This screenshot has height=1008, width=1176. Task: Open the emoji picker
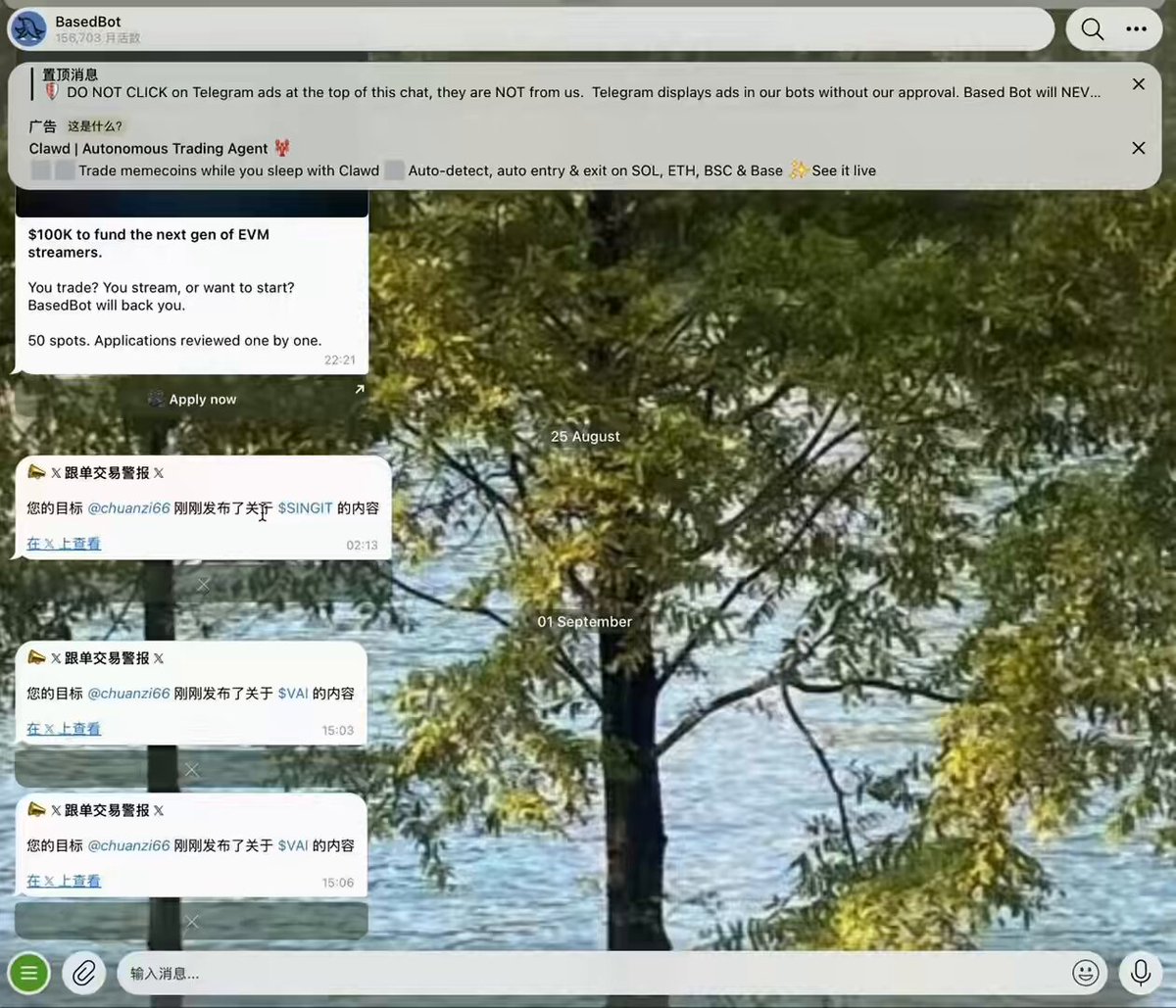click(x=1085, y=972)
